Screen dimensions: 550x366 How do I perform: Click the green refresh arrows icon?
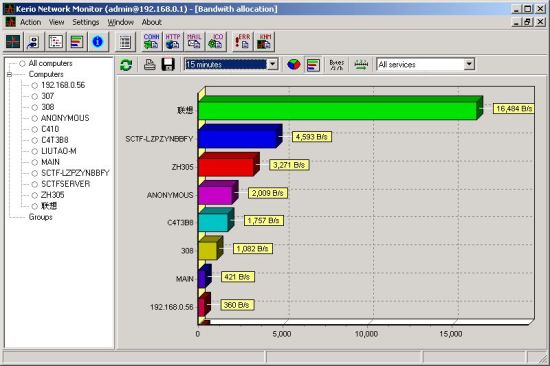[126, 65]
